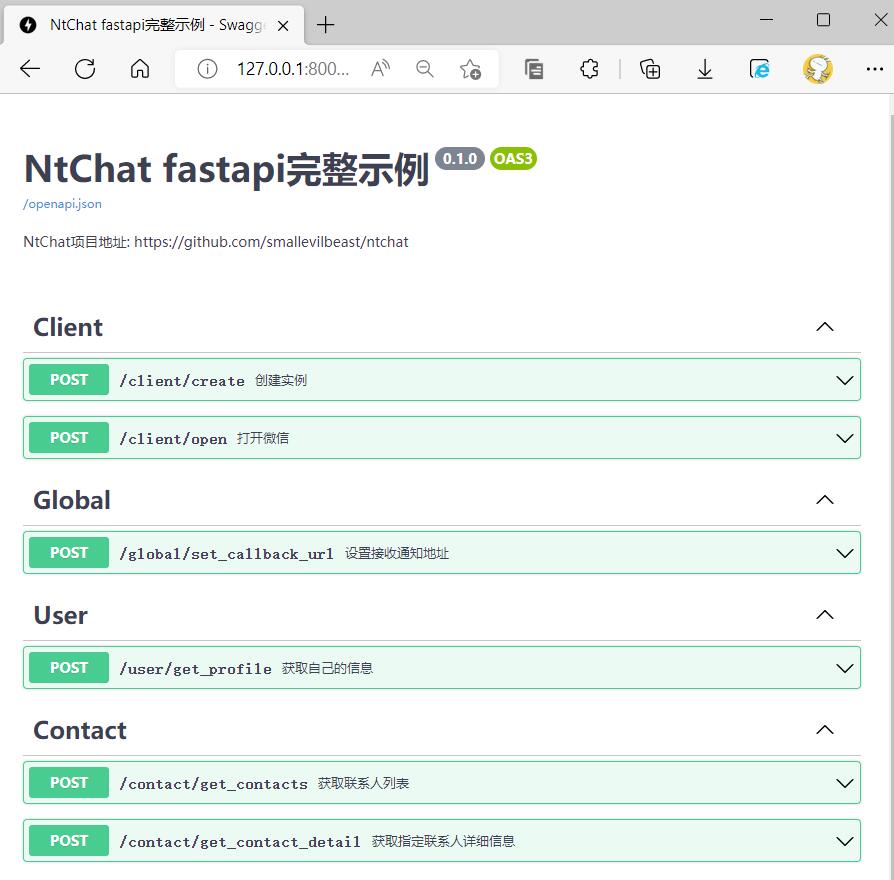This screenshot has width=894, height=880.
Task: Open the browser home page
Action: (x=140, y=69)
